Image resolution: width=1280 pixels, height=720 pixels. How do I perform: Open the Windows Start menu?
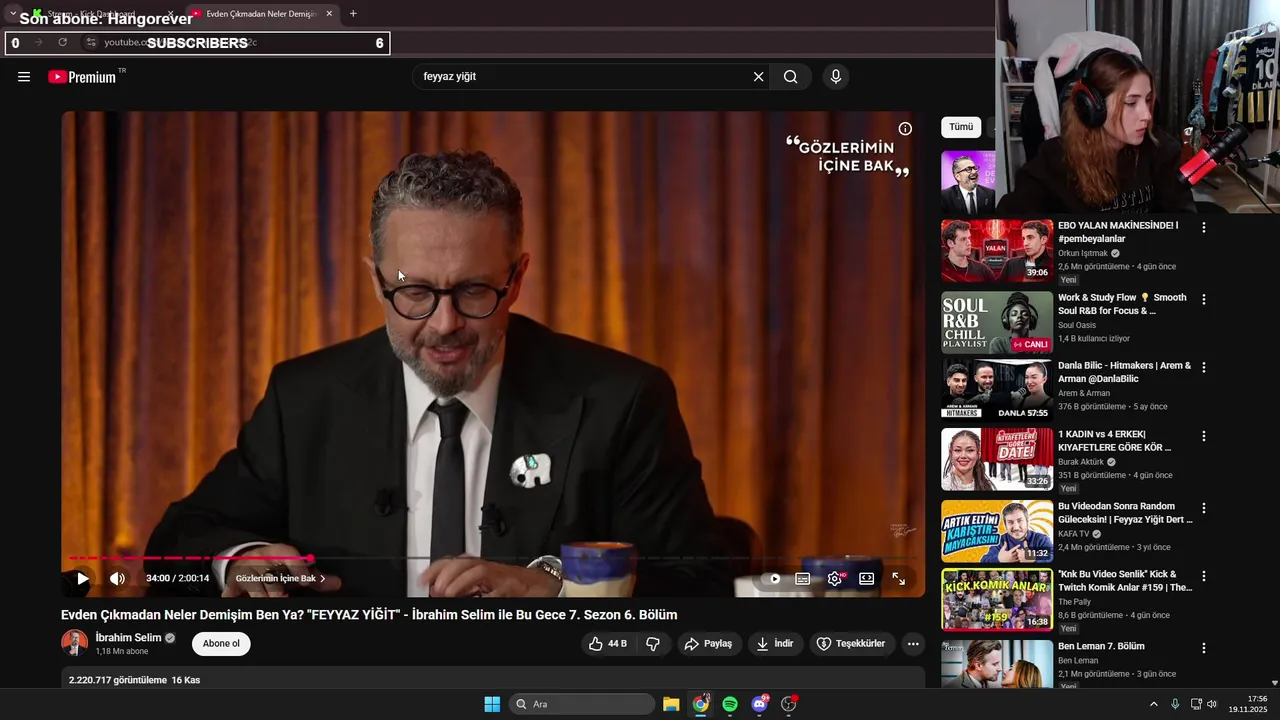pyautogui.click(x=492, y=704)
